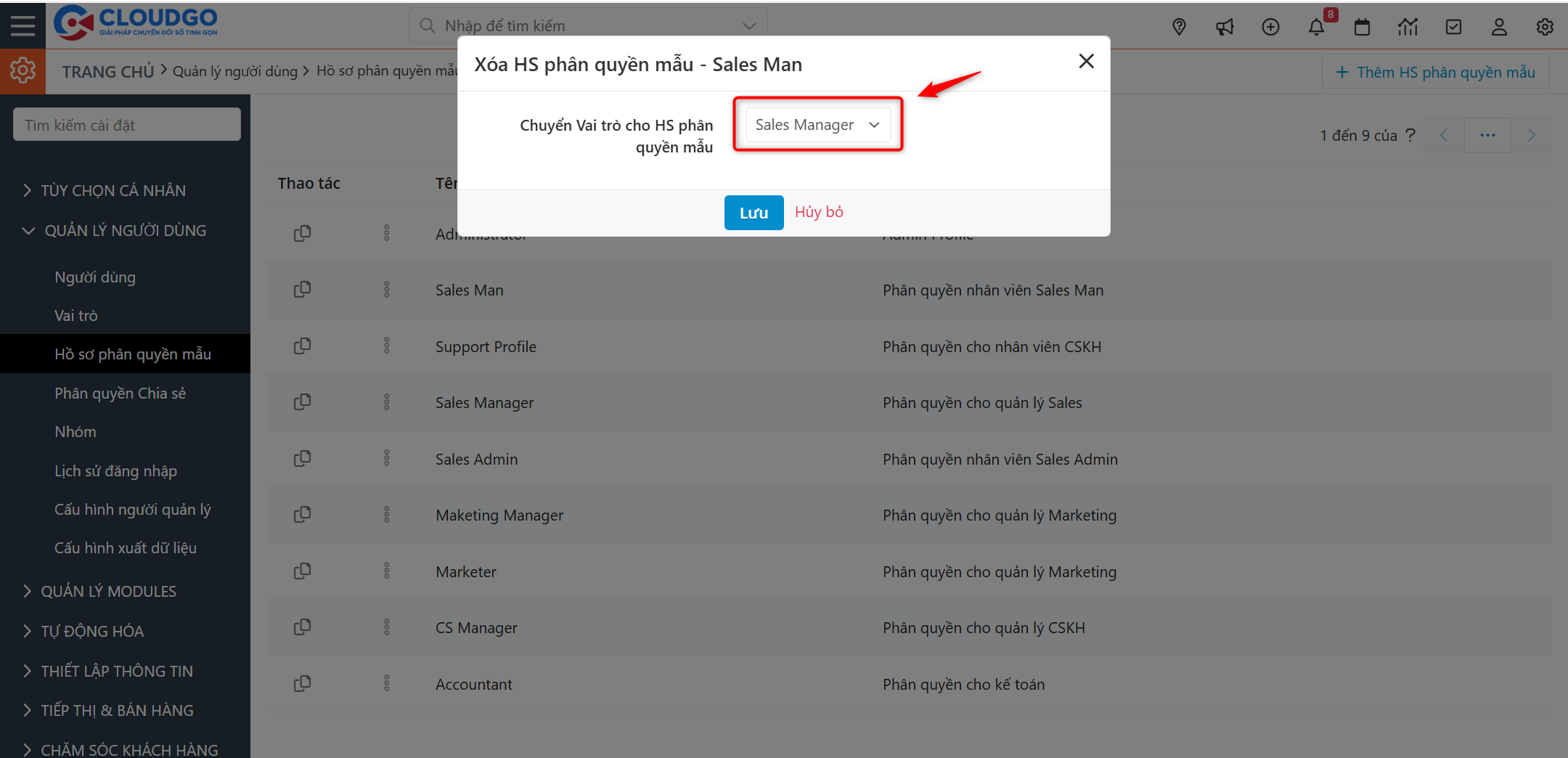Collapse the QUẢN LÝ NGƯỜI DÙNG section
The height and width of the screenshot is (758, 1568).
pyautogui.click(x=125, y=230)
